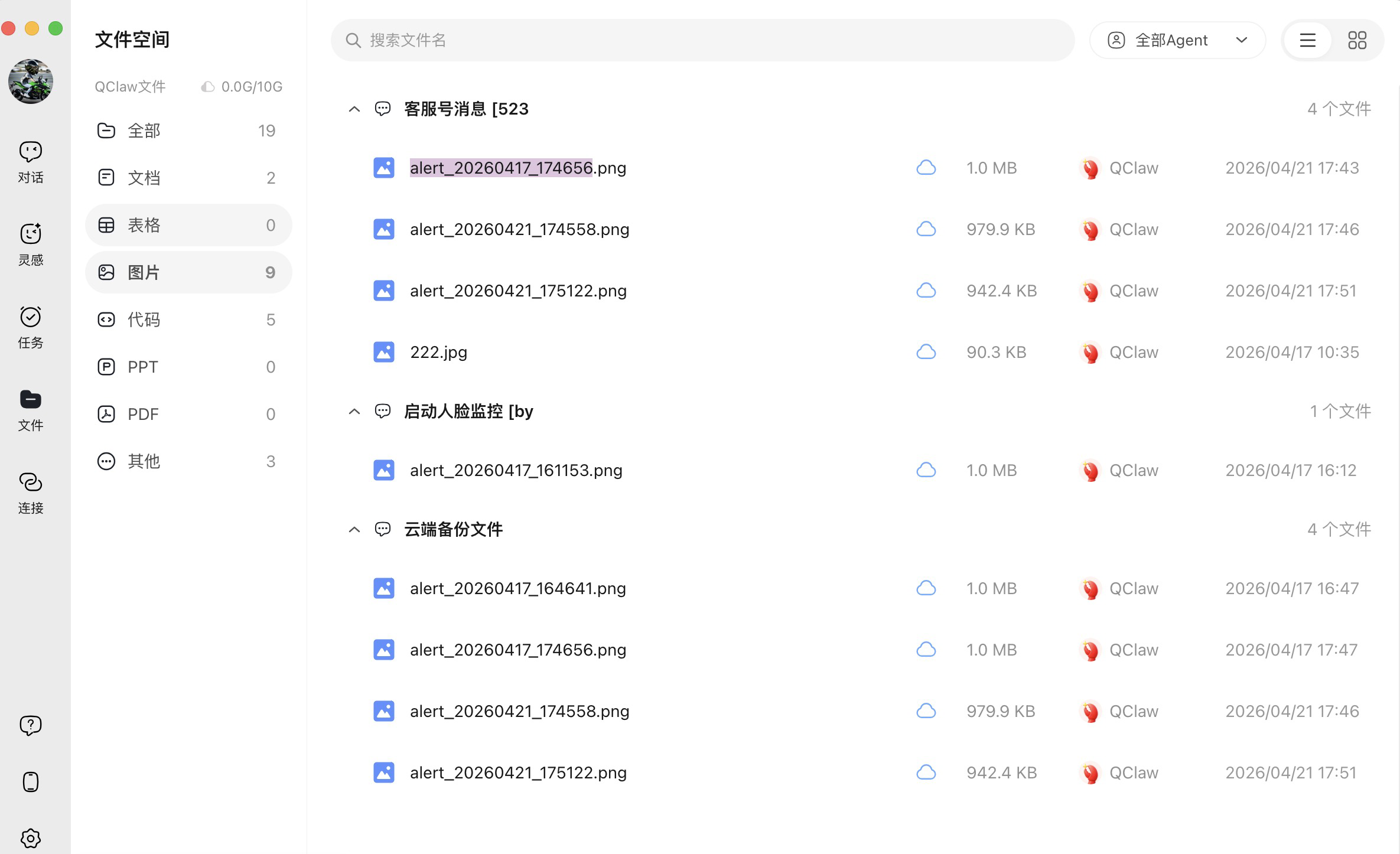Collapse the 启动人脸监控 group
This screenshot has width=1400, height=854.
coord(354,412)
